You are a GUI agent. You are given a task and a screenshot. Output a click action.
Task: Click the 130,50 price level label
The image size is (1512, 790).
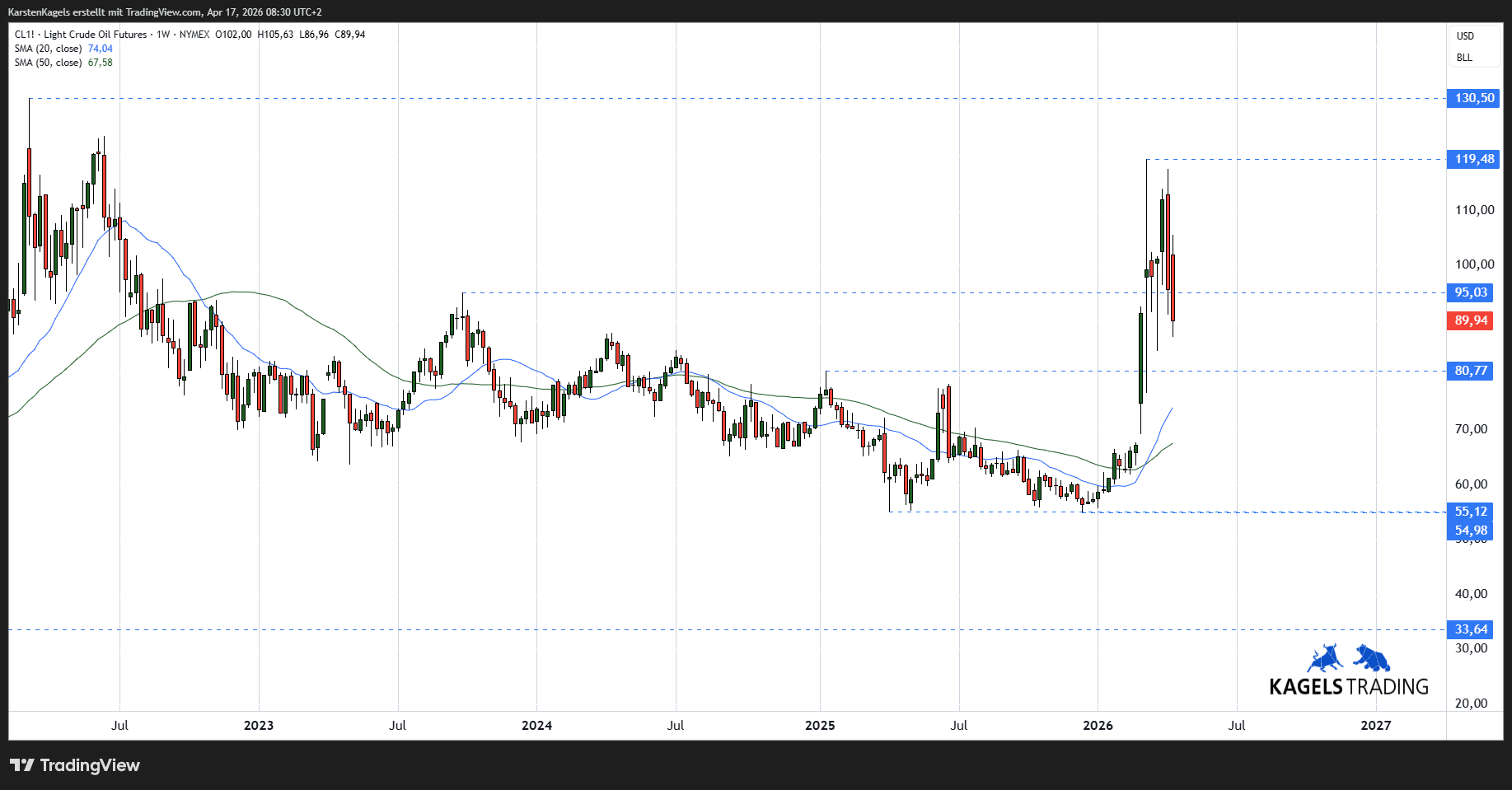(1473, 98)
